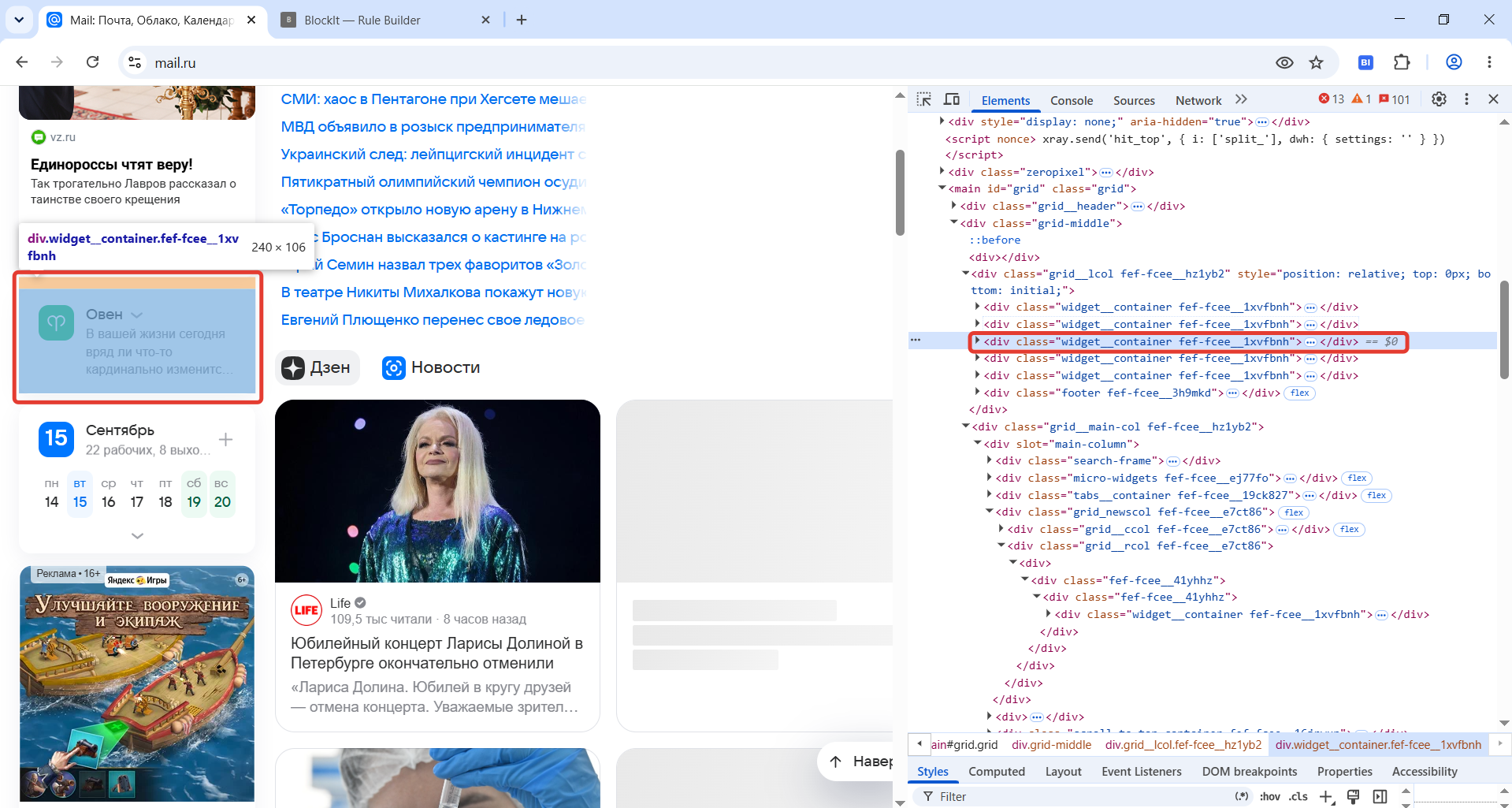Click the flex badge on footer node
The width and height of the screenshot is (1512, 808).
coord(1300,393)
